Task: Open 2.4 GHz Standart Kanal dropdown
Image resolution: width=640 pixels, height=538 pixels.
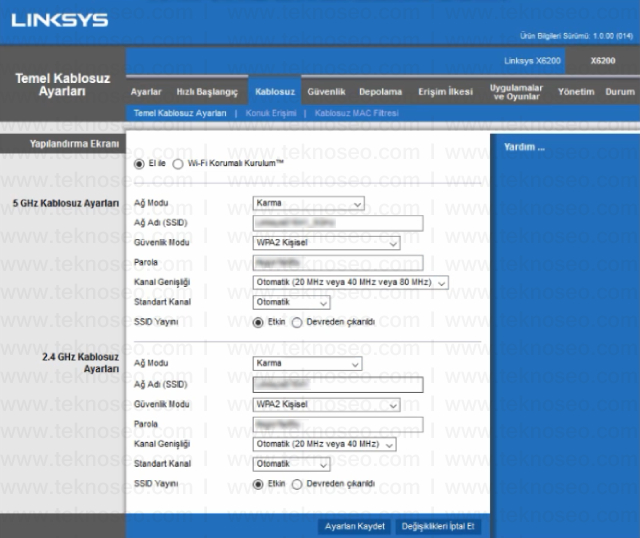Action: [x=291, y=464]
